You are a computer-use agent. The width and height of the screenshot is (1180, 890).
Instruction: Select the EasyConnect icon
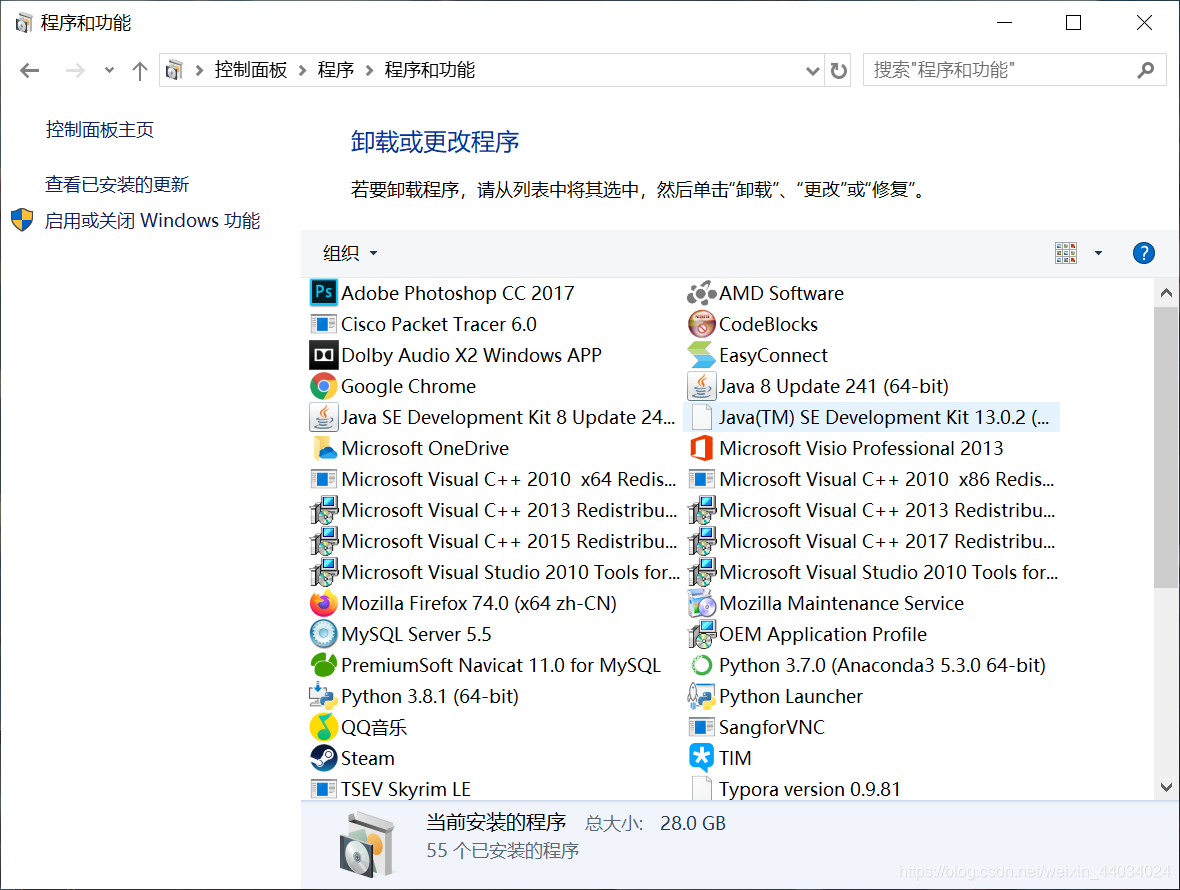pos(701,355)
